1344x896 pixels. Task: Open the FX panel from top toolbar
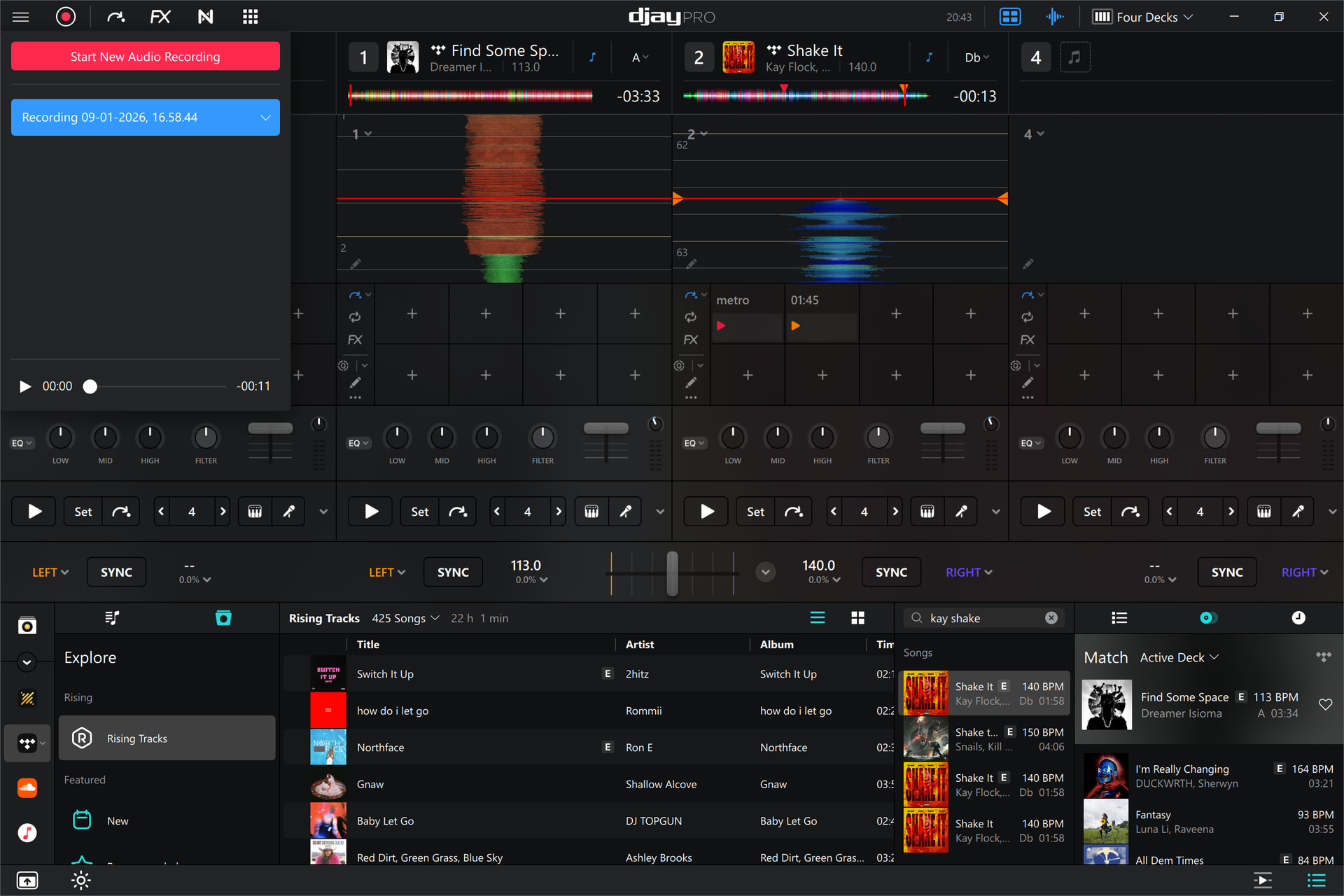[x=160, y=17]
